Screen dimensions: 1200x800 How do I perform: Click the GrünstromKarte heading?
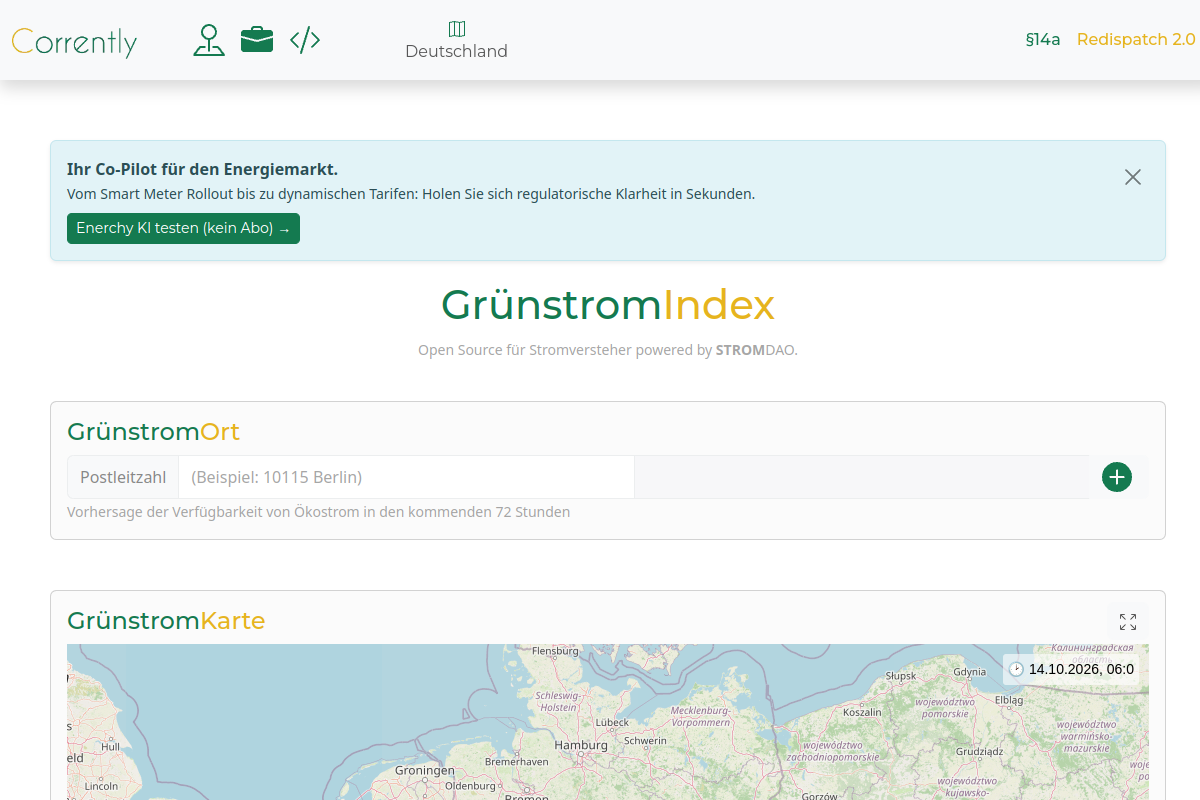pyautogui.click(x=166, y=621)
